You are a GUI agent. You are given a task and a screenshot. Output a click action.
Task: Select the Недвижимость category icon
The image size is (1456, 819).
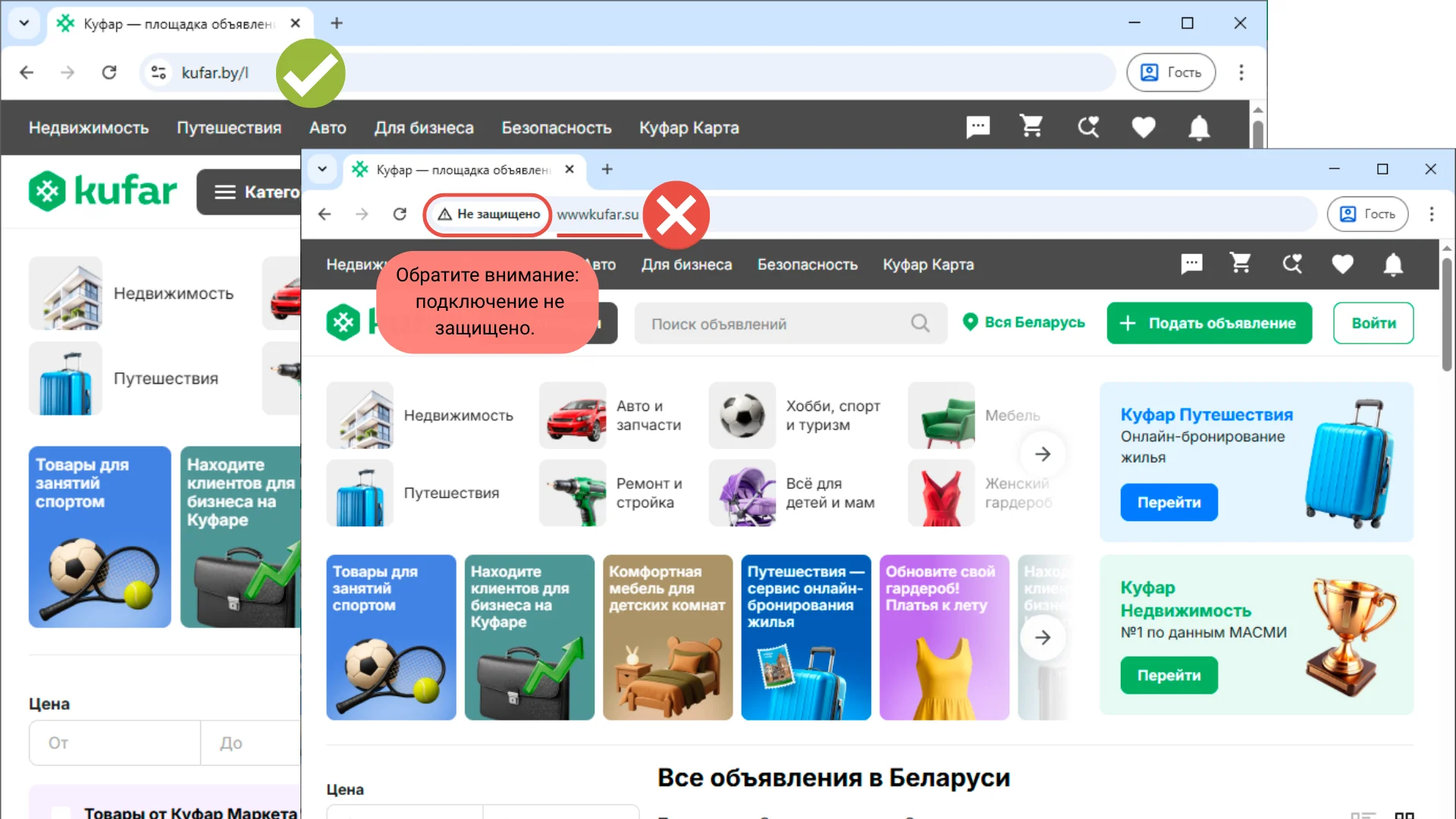tap(359, 415)
